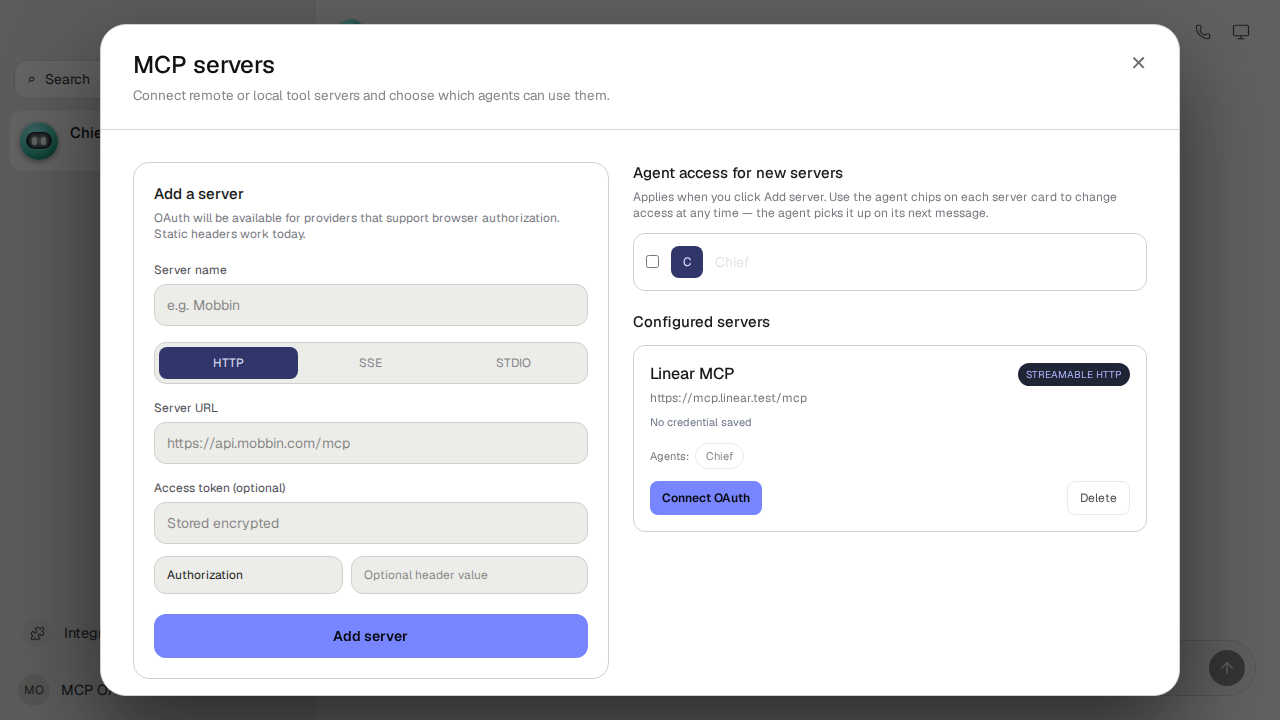Switch transport to SSE
Image resolution: width=1280 pixels, height=720 pixels.
pyautogui.click(x=371, y=363)
